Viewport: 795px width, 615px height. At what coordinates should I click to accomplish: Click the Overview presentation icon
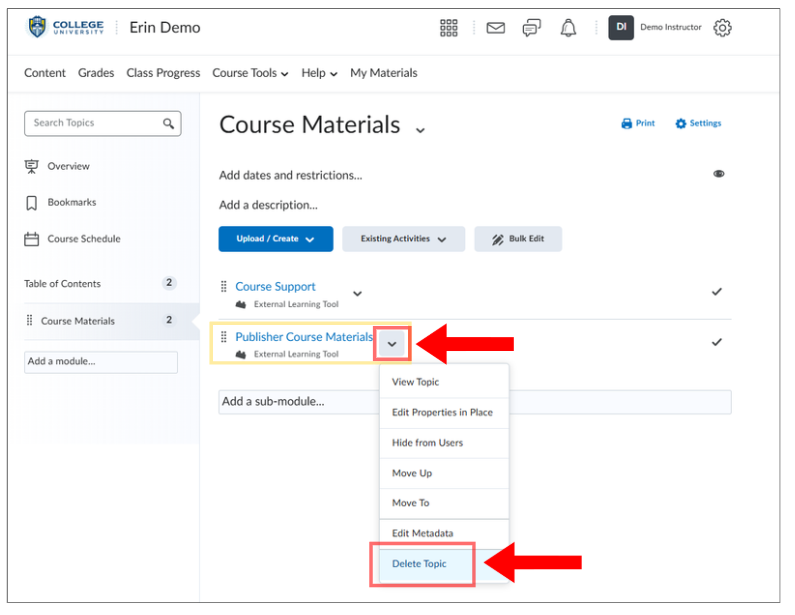tap(31, 166)
